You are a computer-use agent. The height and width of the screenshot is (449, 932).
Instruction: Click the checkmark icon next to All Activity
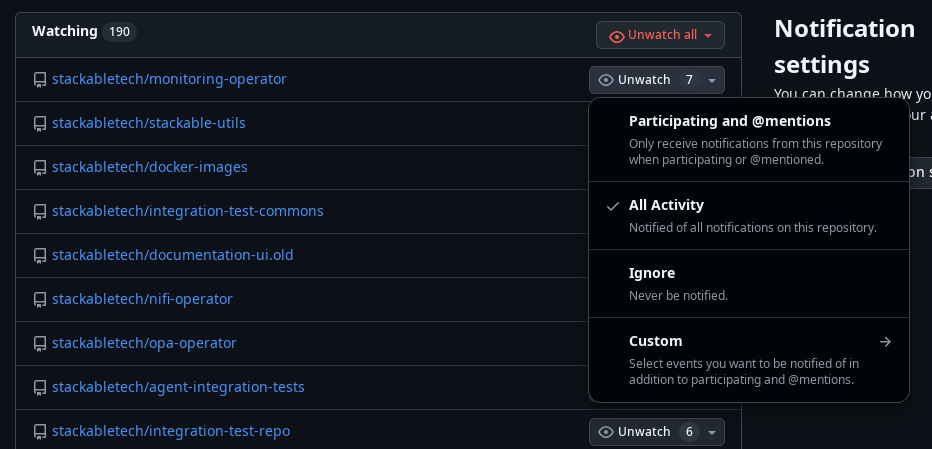(x=613, y=206)
